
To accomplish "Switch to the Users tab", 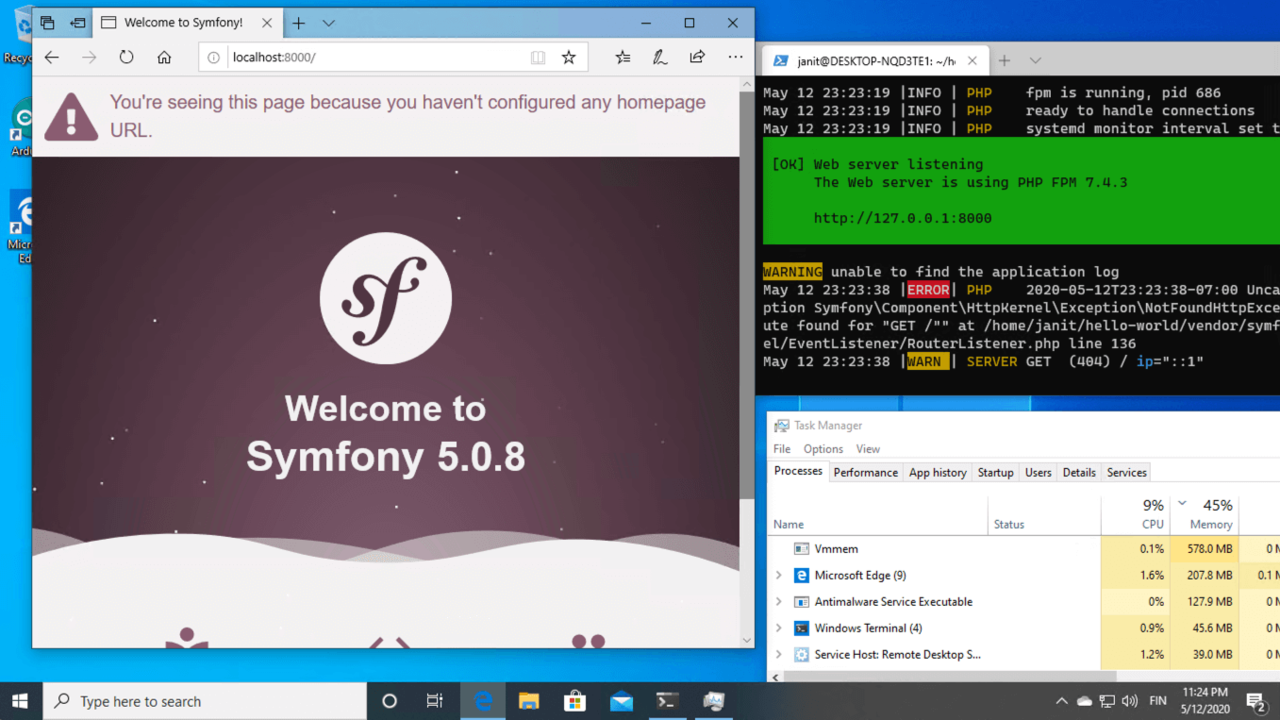I will coord(1038,472).
